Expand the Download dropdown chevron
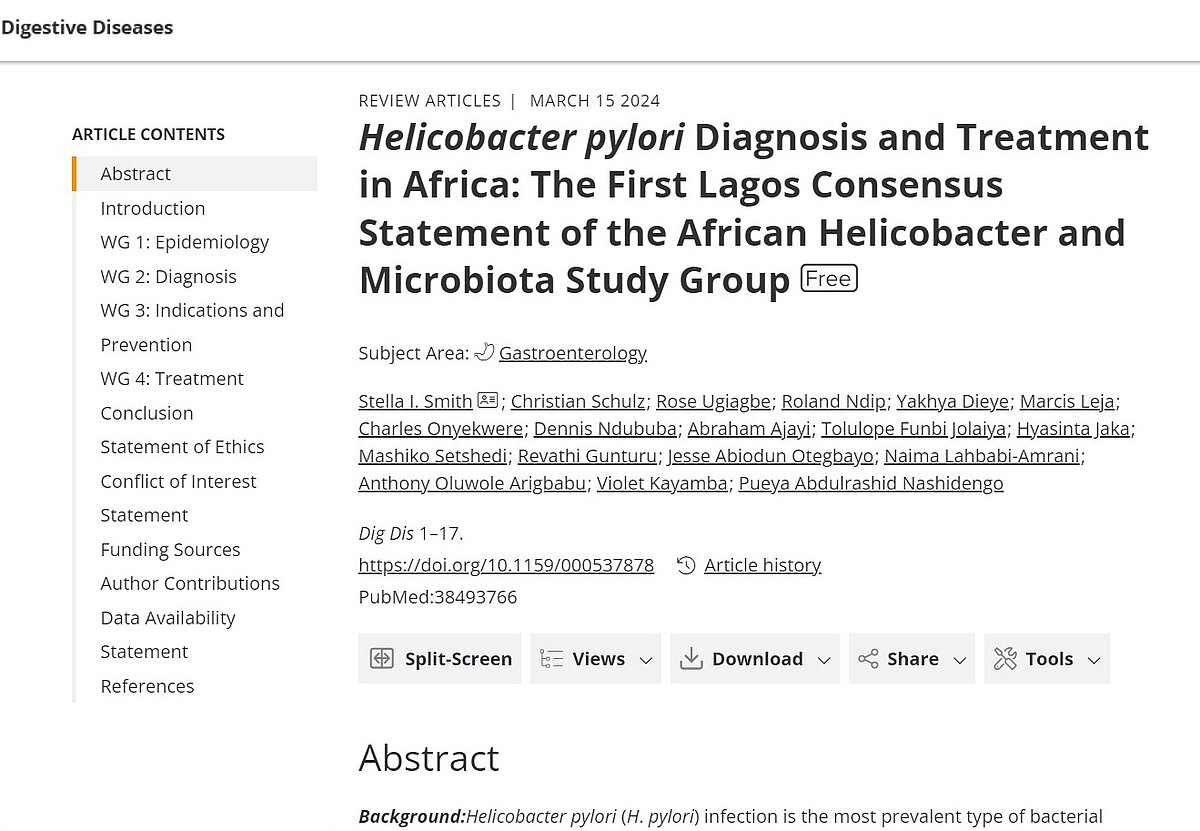 click(824, 660)
